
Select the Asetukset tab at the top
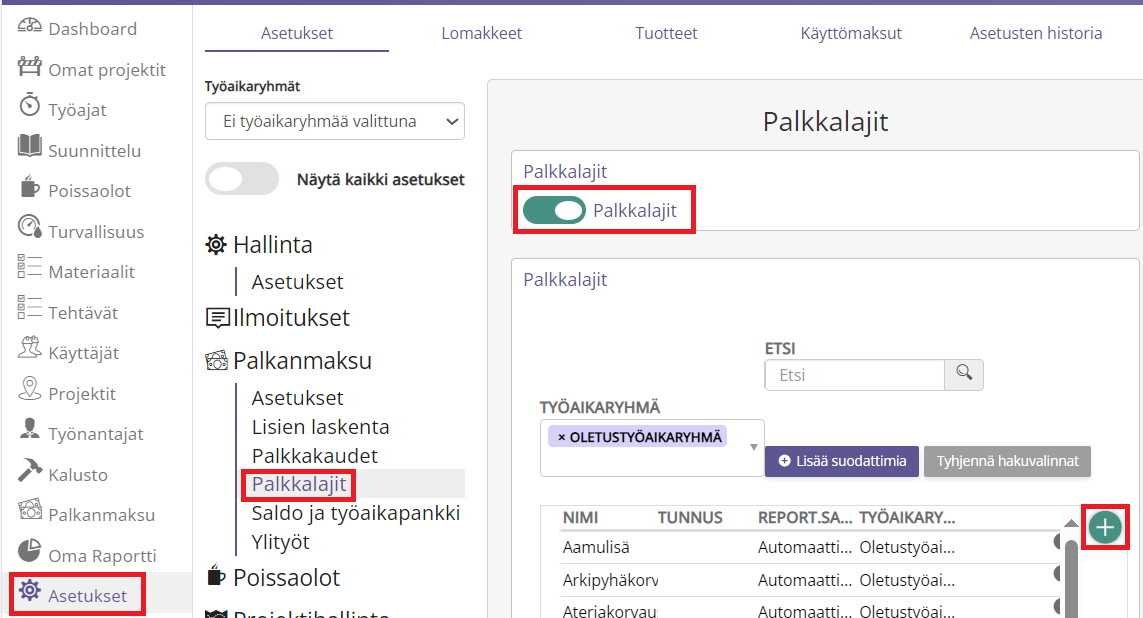click(x=297, y=34)
